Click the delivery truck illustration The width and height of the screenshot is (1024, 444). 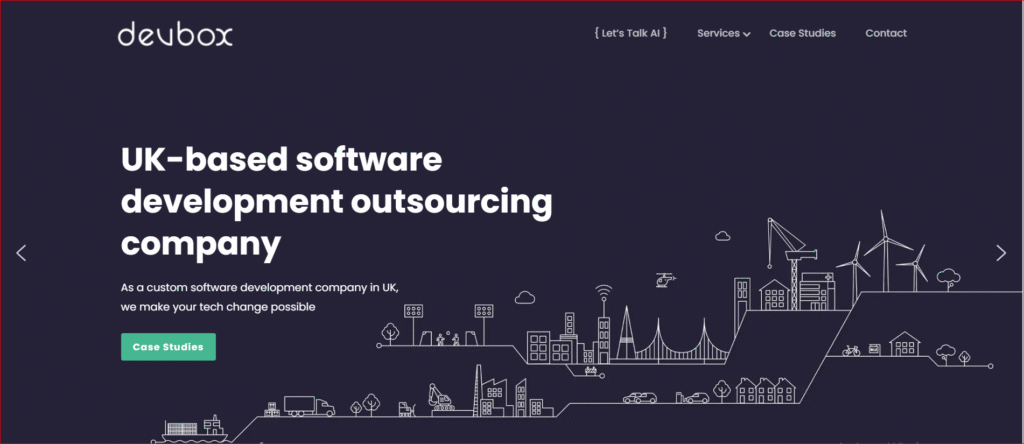[309, 405]
